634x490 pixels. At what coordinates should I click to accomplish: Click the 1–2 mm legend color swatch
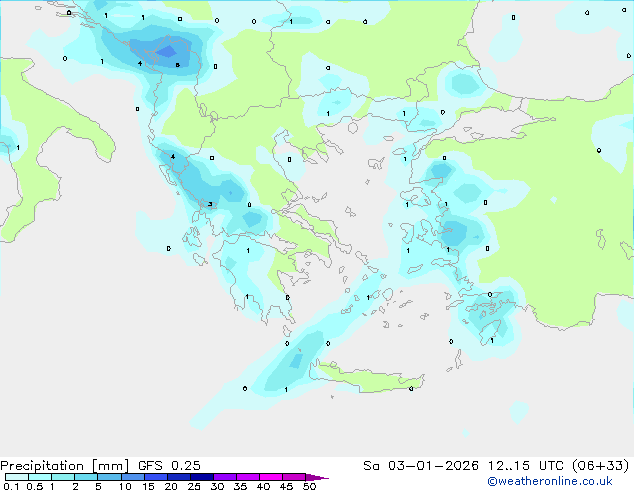click(63, 477)
